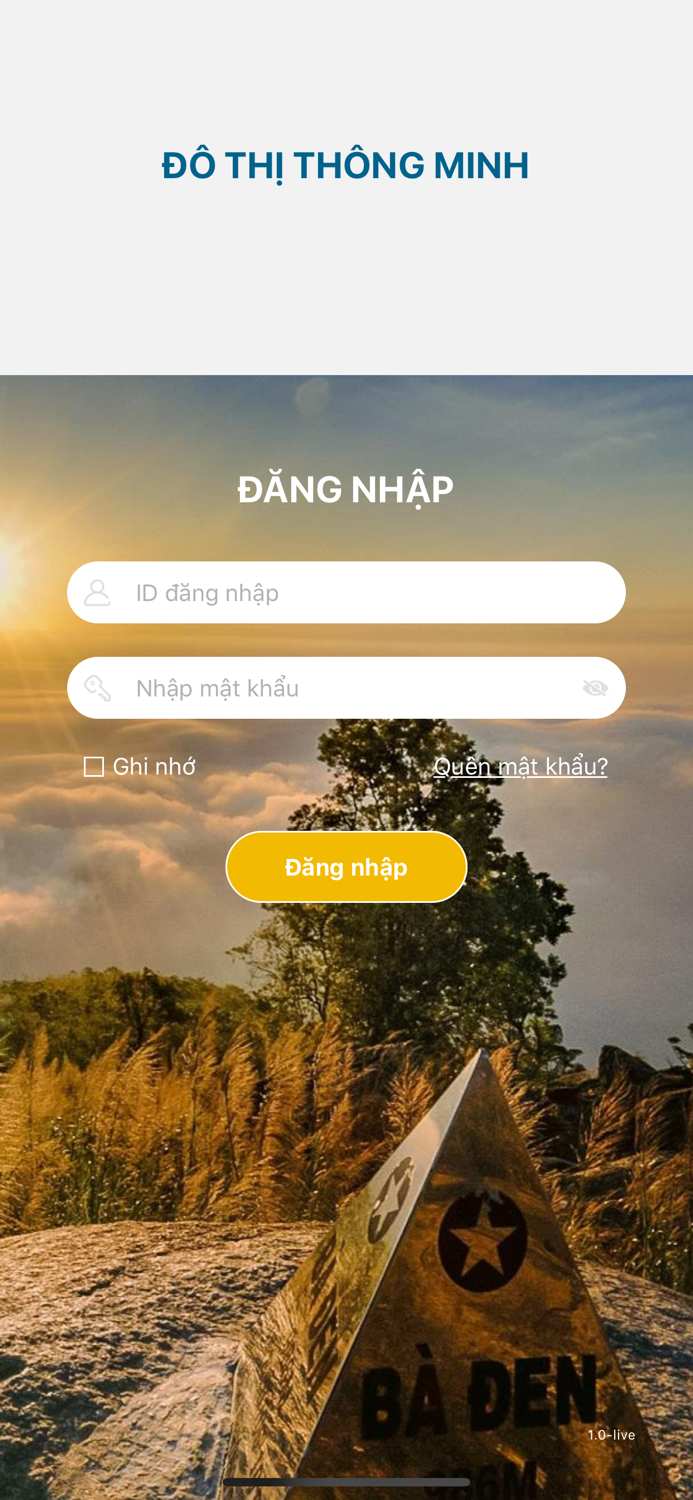Tap the yellow Đăng nhập button
The height and width of the screenshot is (1500, 693).
(346, 867)
